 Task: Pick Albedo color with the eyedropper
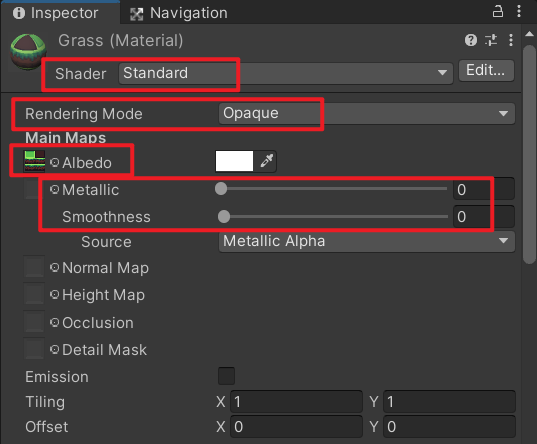pyautogui.click(x=266, y=161)
